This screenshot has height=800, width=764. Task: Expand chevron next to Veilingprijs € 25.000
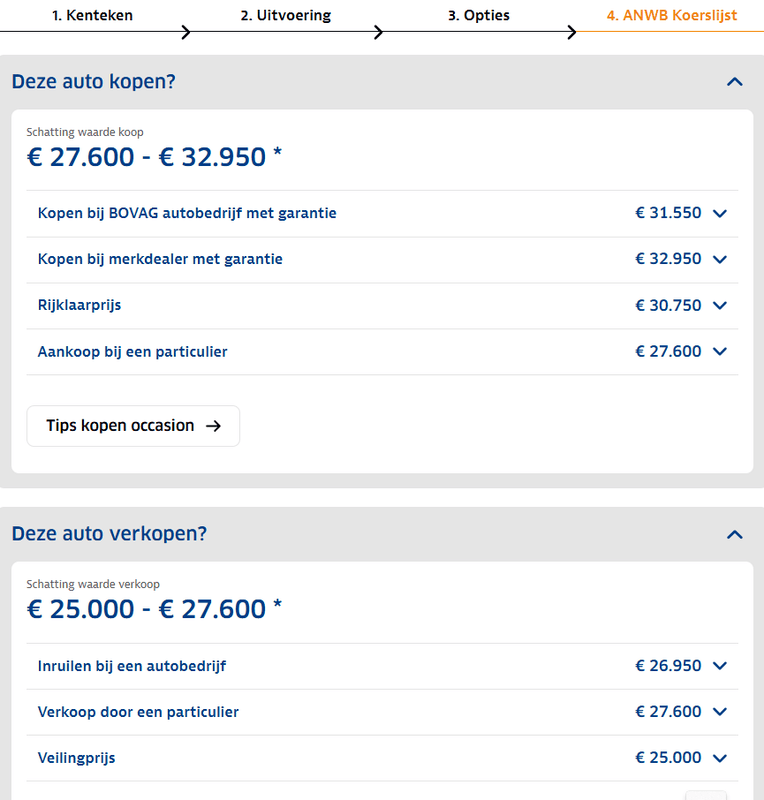click(720, 758)
